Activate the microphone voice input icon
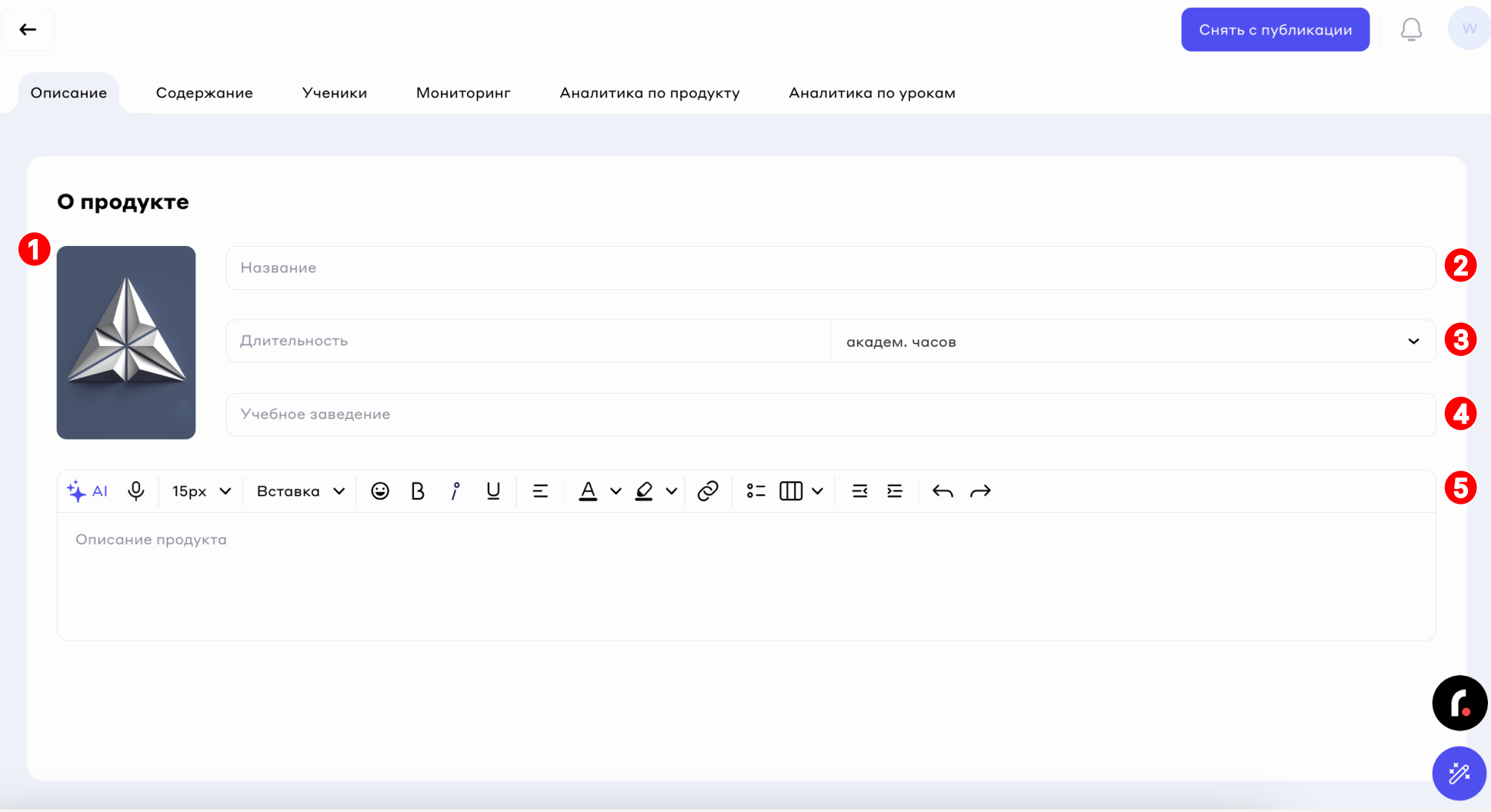The image size is (1491, 812). [x=136, y=491]
